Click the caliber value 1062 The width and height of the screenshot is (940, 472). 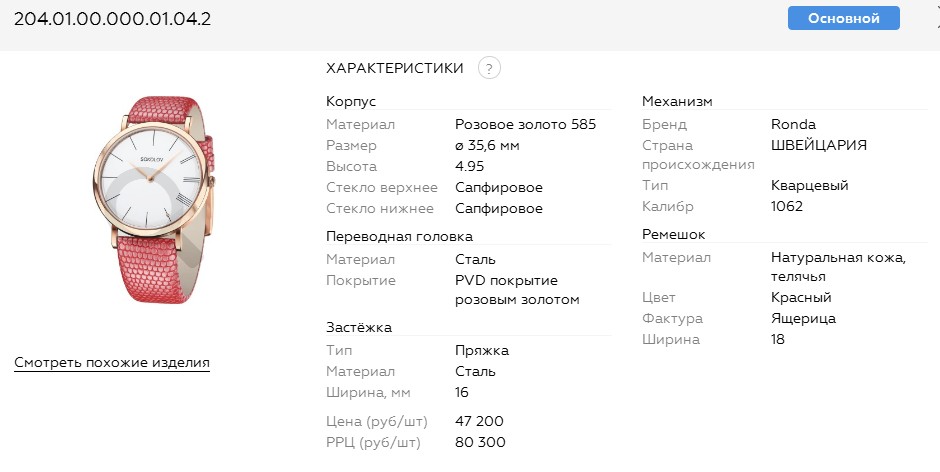(787, 207)
